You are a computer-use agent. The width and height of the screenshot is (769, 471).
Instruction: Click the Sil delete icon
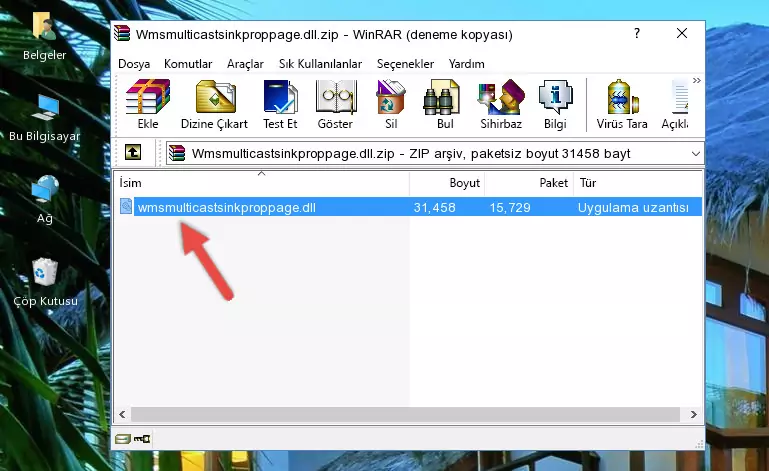coord(391,104)
